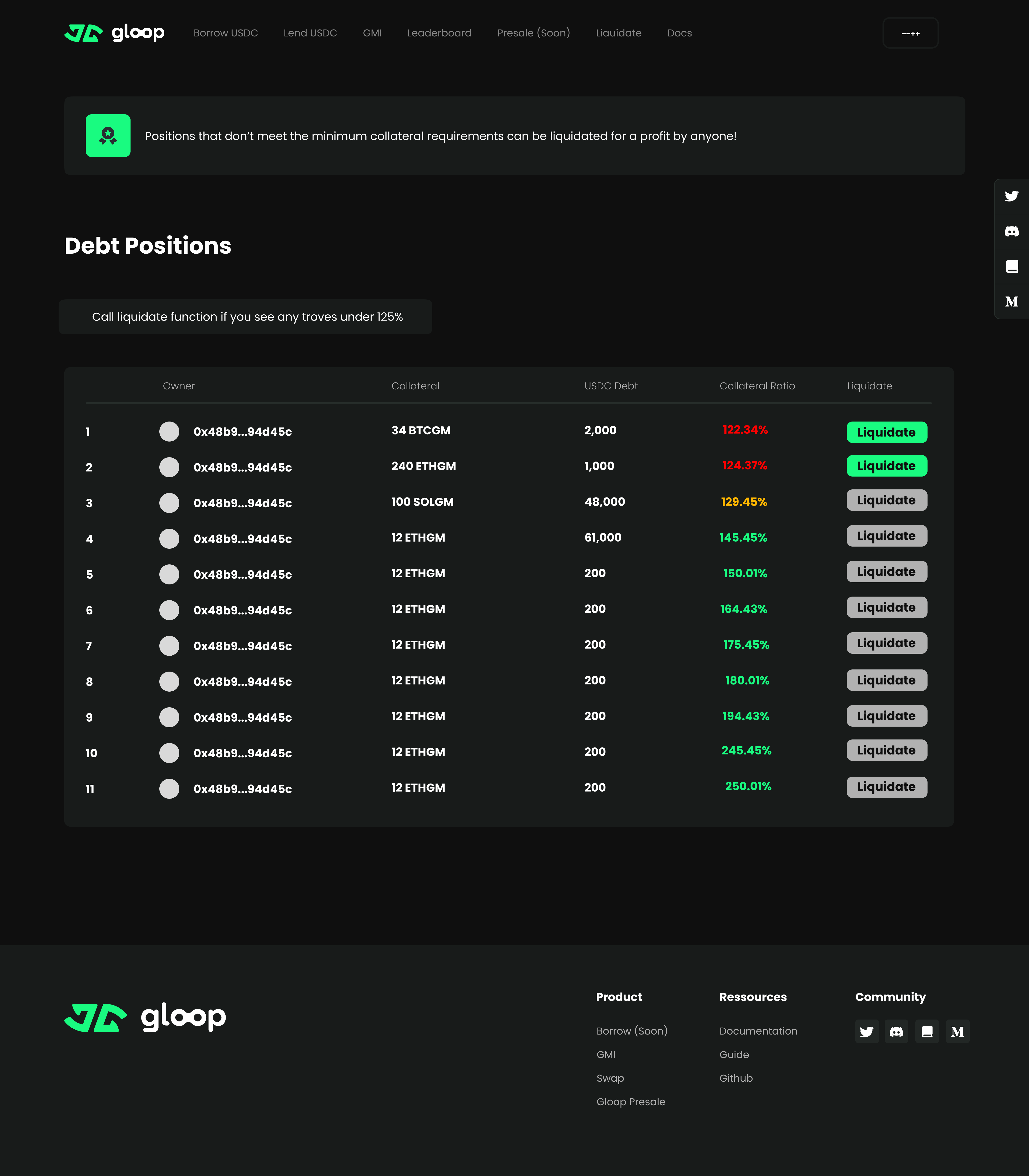Click the owner avatar of position 1

coord(169,431)
